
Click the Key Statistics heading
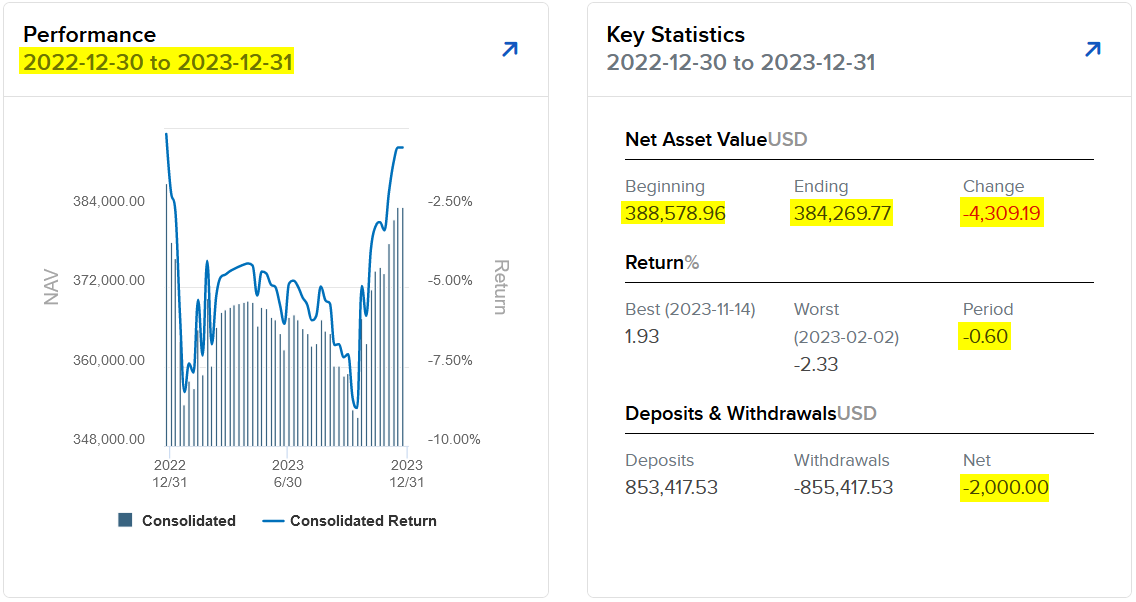675,34
